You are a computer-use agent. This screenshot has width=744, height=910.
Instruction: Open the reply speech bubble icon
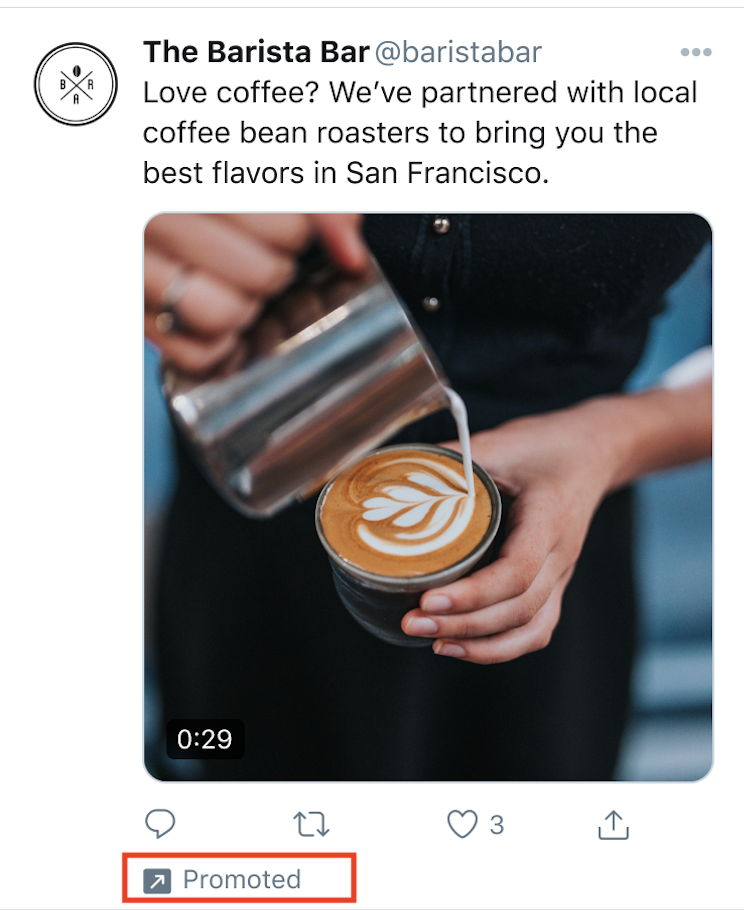point(160,823)
